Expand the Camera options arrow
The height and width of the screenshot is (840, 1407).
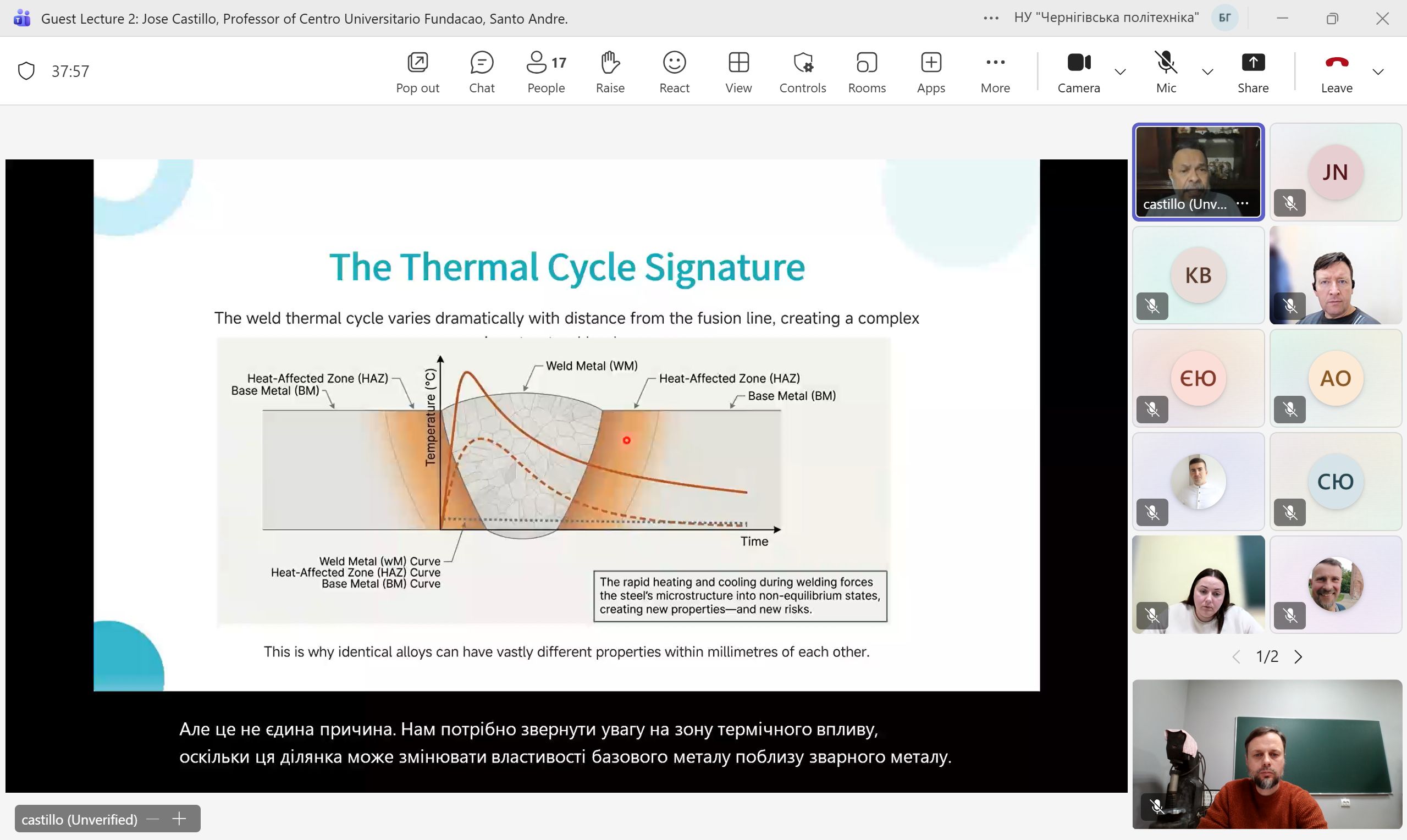(1120, 72)
